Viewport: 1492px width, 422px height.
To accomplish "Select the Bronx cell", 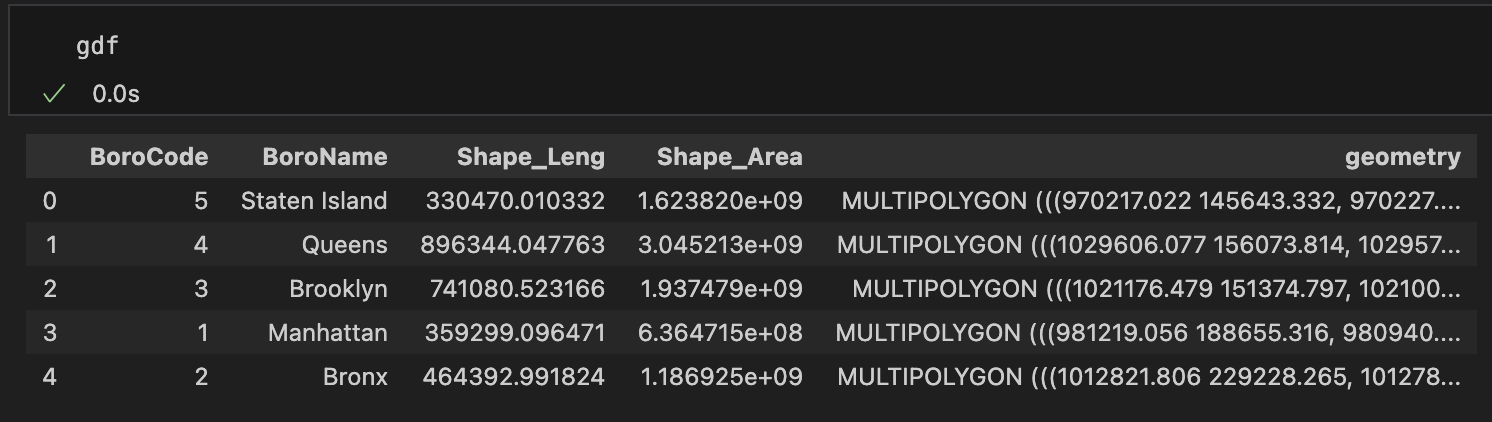I will click(355, 377).
